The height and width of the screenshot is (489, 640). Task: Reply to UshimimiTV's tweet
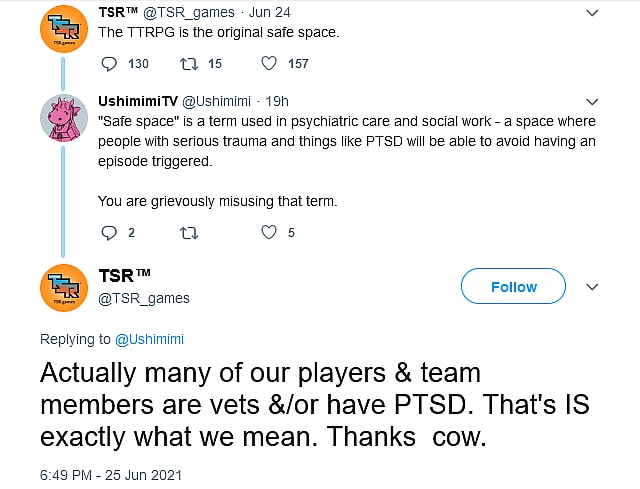coord(110,233)
